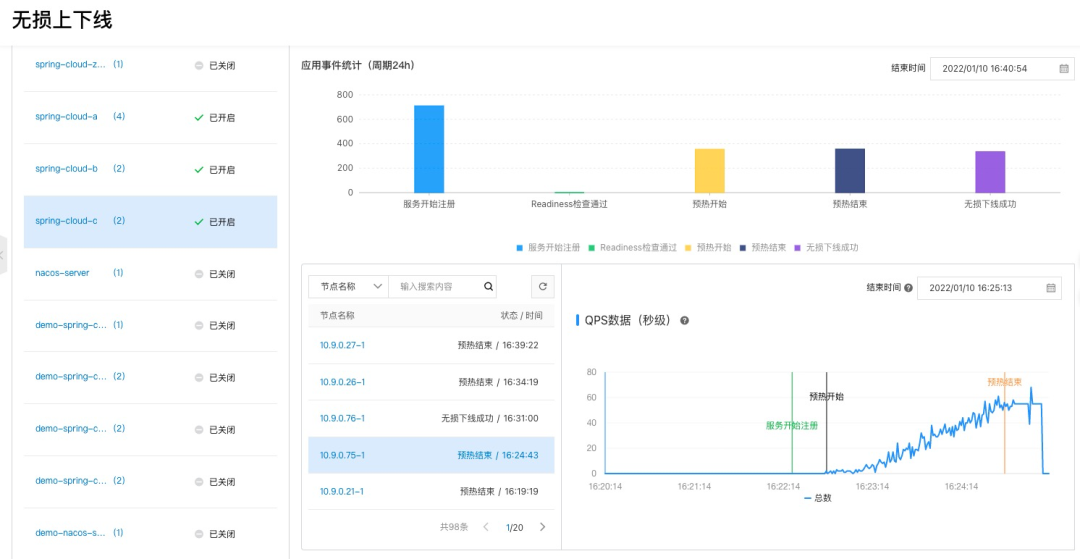Click the 输入搜索内容 search input
Image resolution: width=1080 pixels, height=559 pixels.
click(438, 286)
